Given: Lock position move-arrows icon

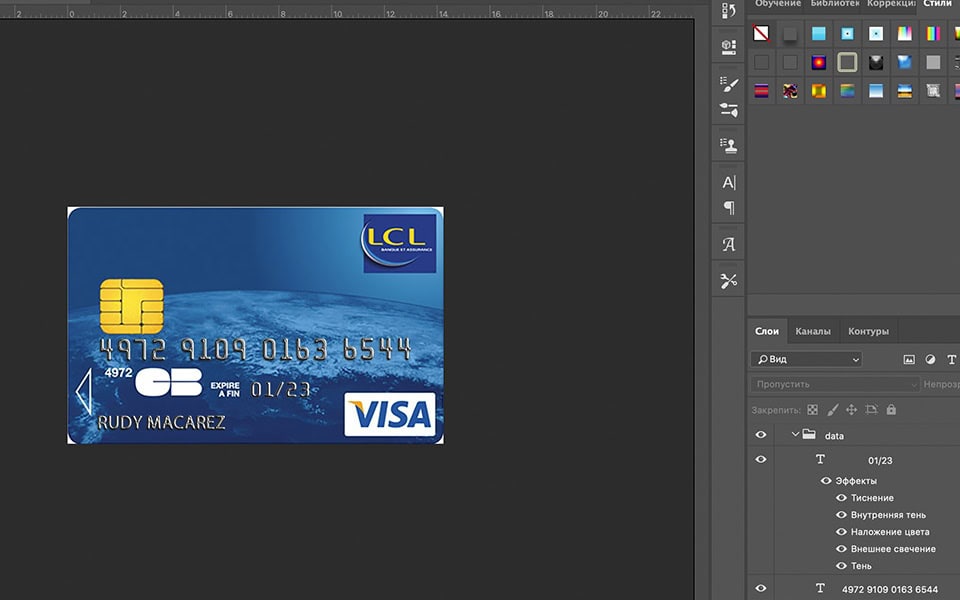Looking at the screenshot, I should coord(852,410).
